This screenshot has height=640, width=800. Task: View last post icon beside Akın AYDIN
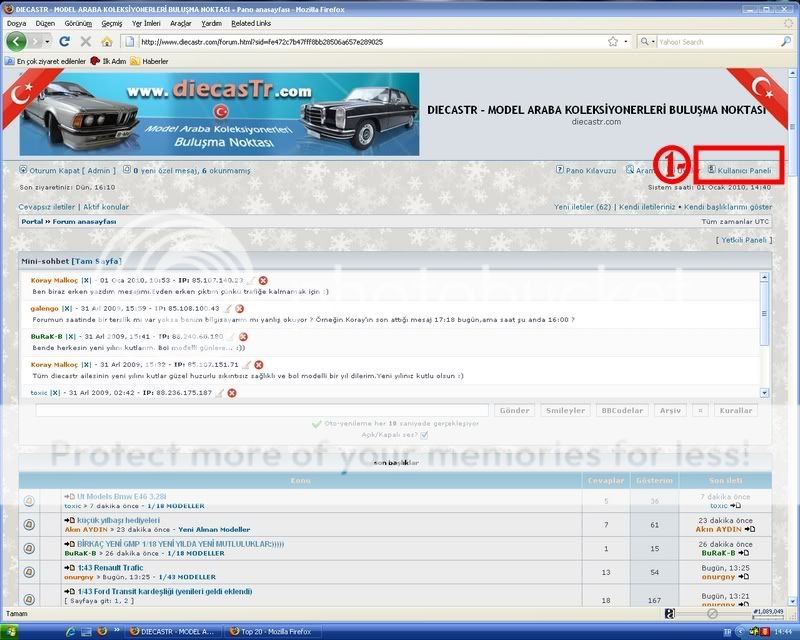(x=749, y=530)
